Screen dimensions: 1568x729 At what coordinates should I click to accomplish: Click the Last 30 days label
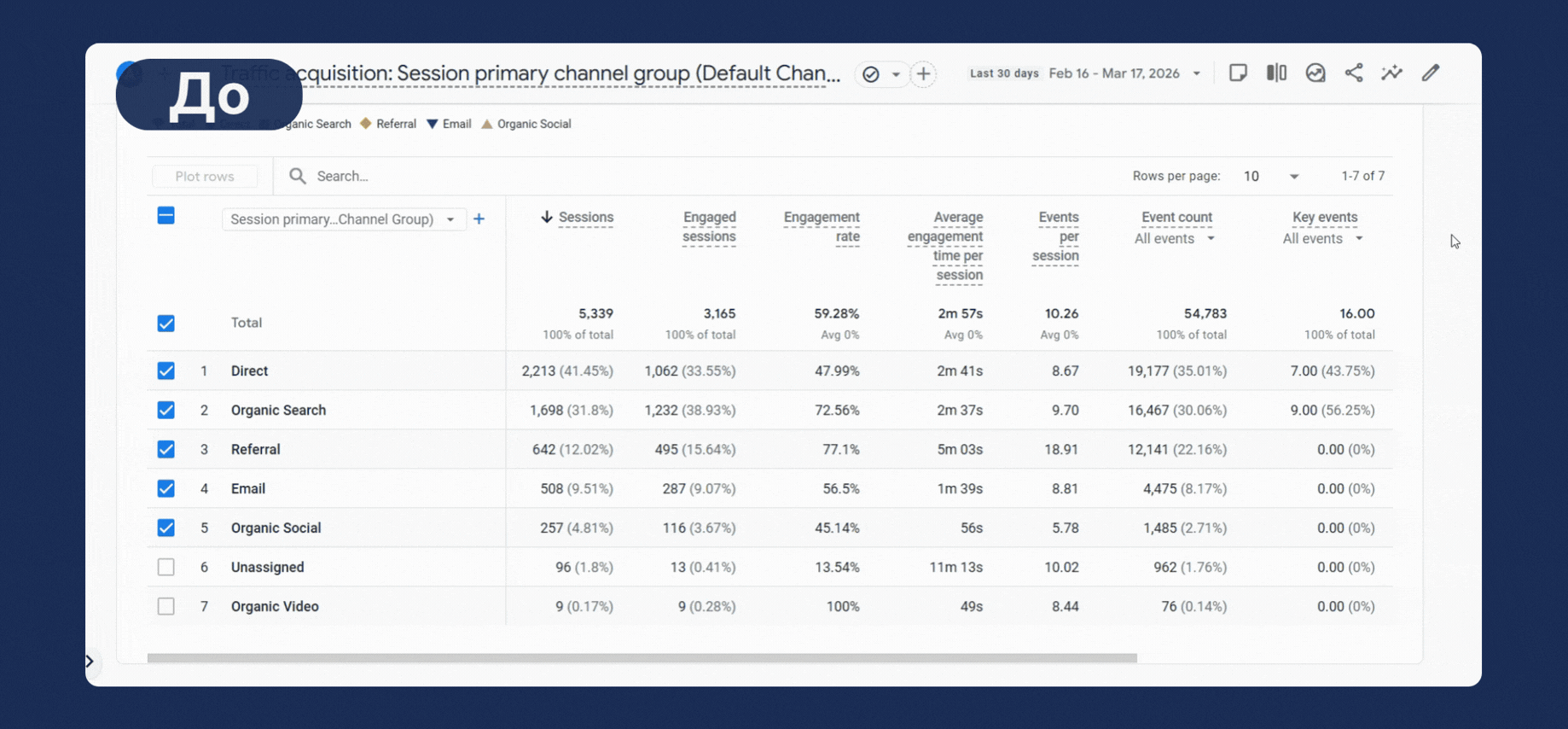1004,73
